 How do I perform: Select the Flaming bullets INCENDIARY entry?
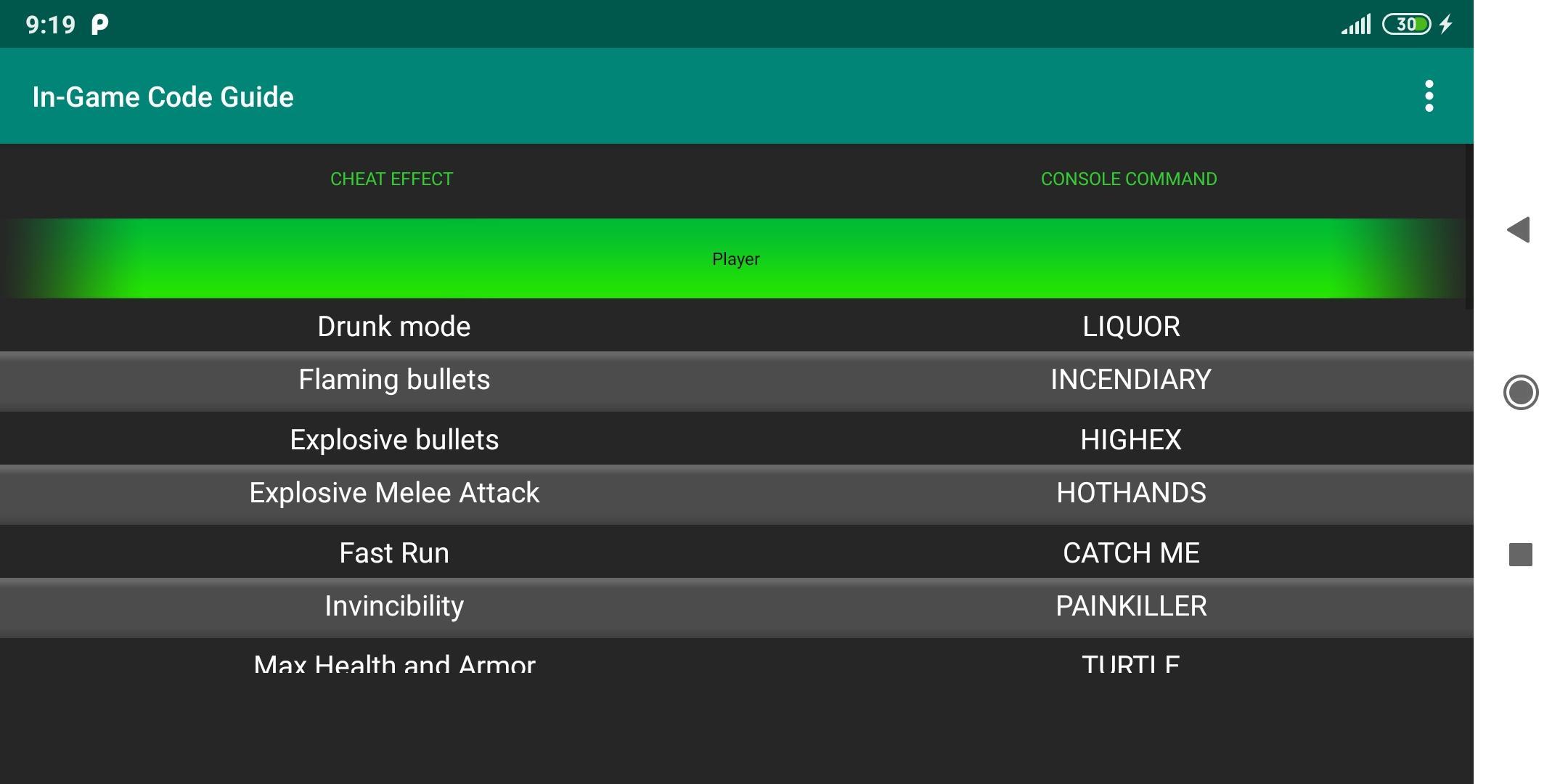tap(736, 378)
